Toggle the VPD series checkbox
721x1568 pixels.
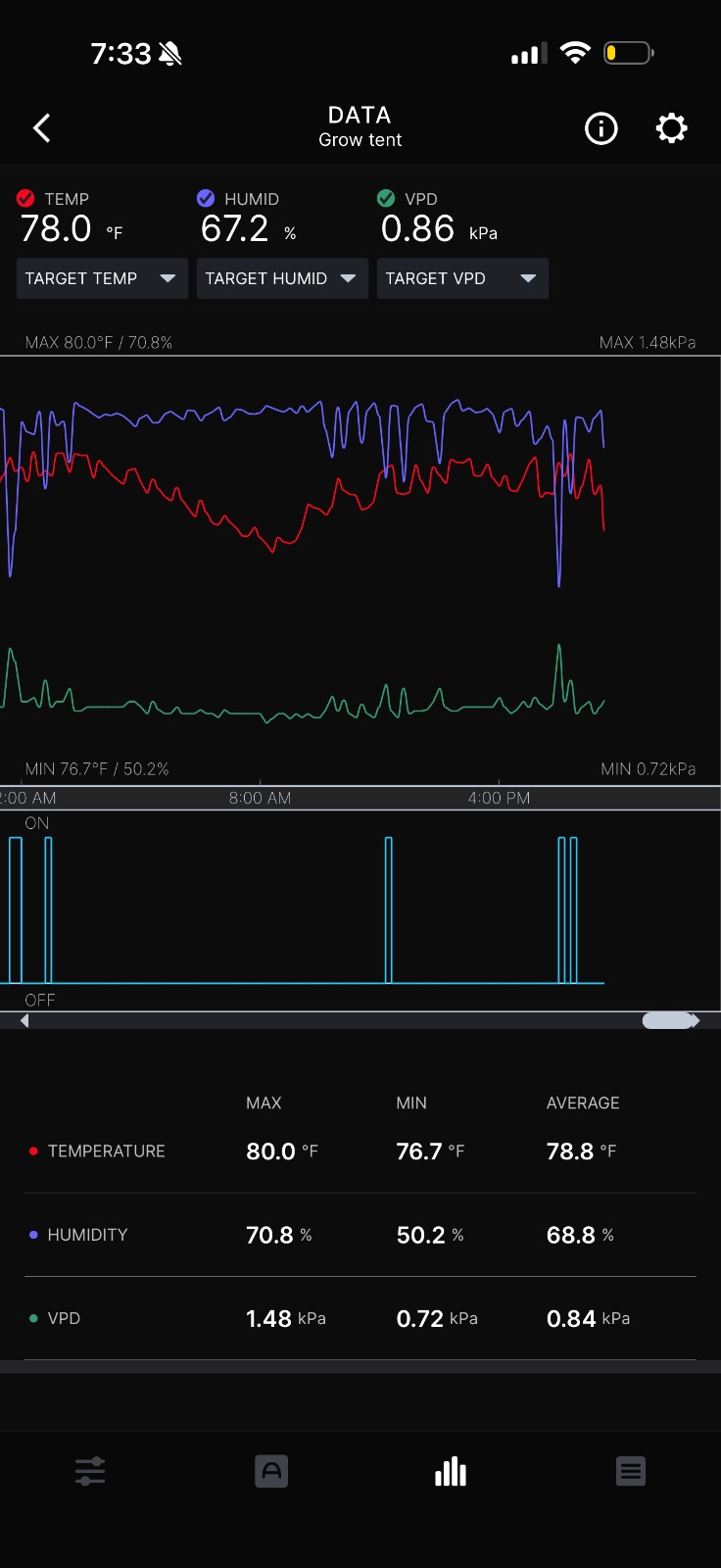[x=386, y=198]
